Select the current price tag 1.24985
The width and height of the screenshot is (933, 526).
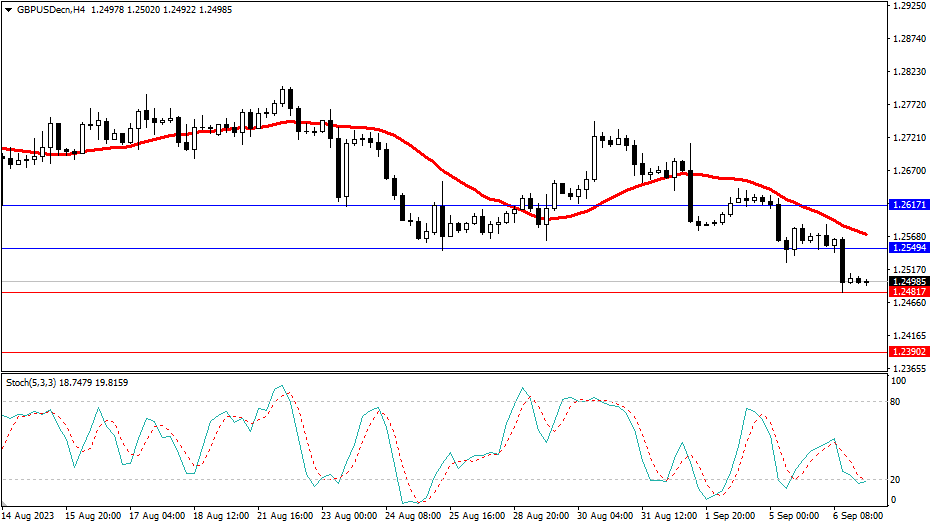point(909,281)
